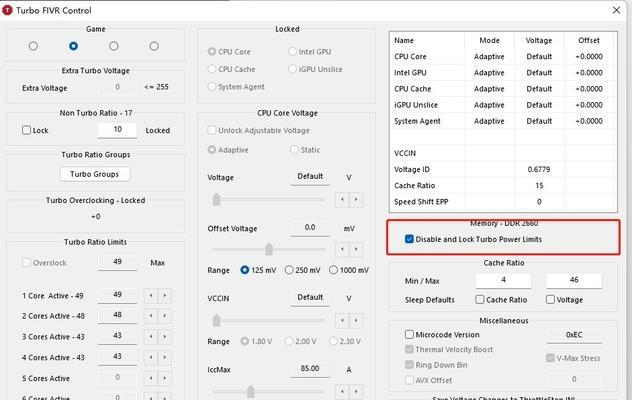Select the Intel GPU row in table
Image resolution: width=632 pixels, height=400 pixels.
(x=503, y=73)
